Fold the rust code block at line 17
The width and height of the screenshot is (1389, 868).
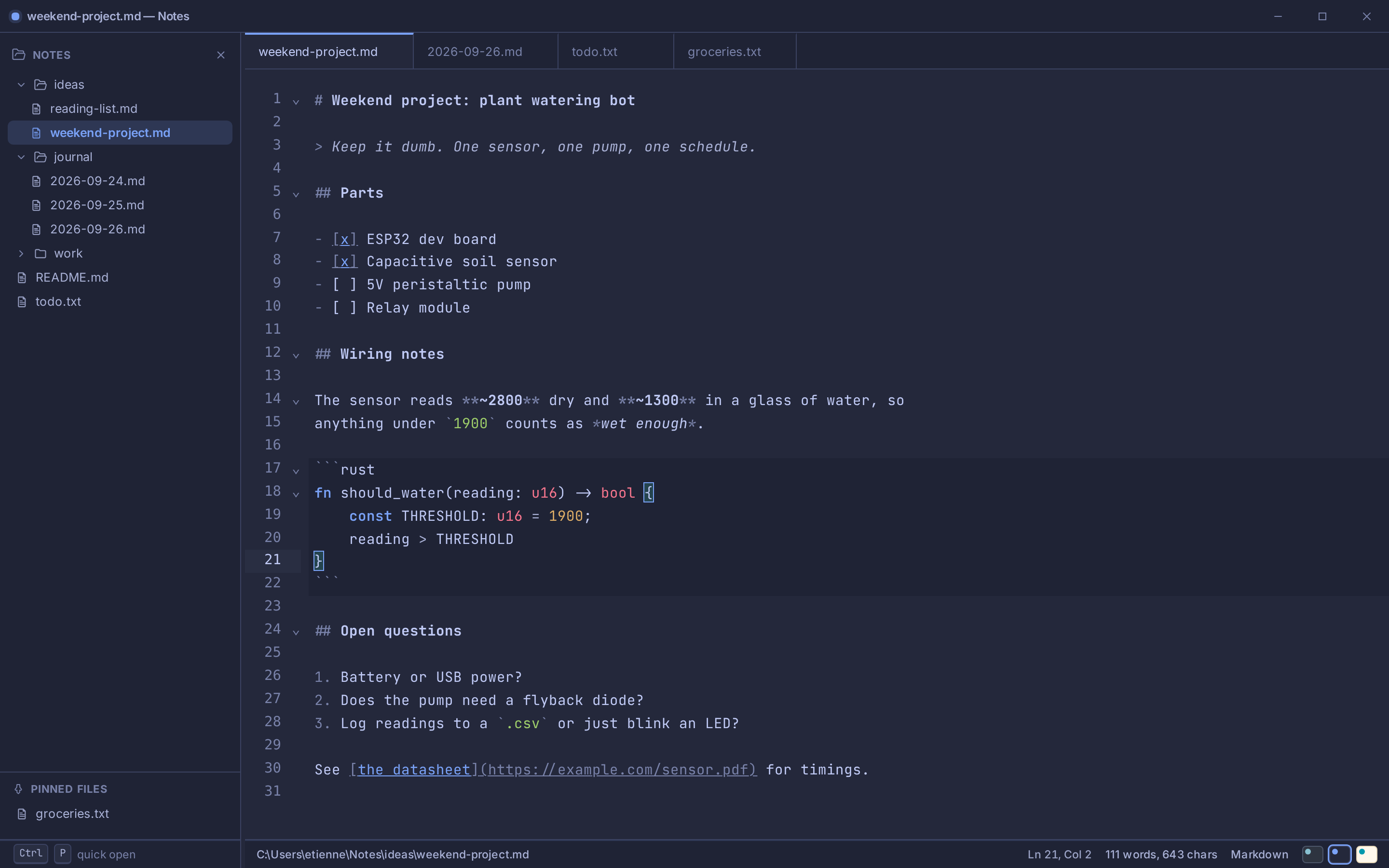[296, 471]
